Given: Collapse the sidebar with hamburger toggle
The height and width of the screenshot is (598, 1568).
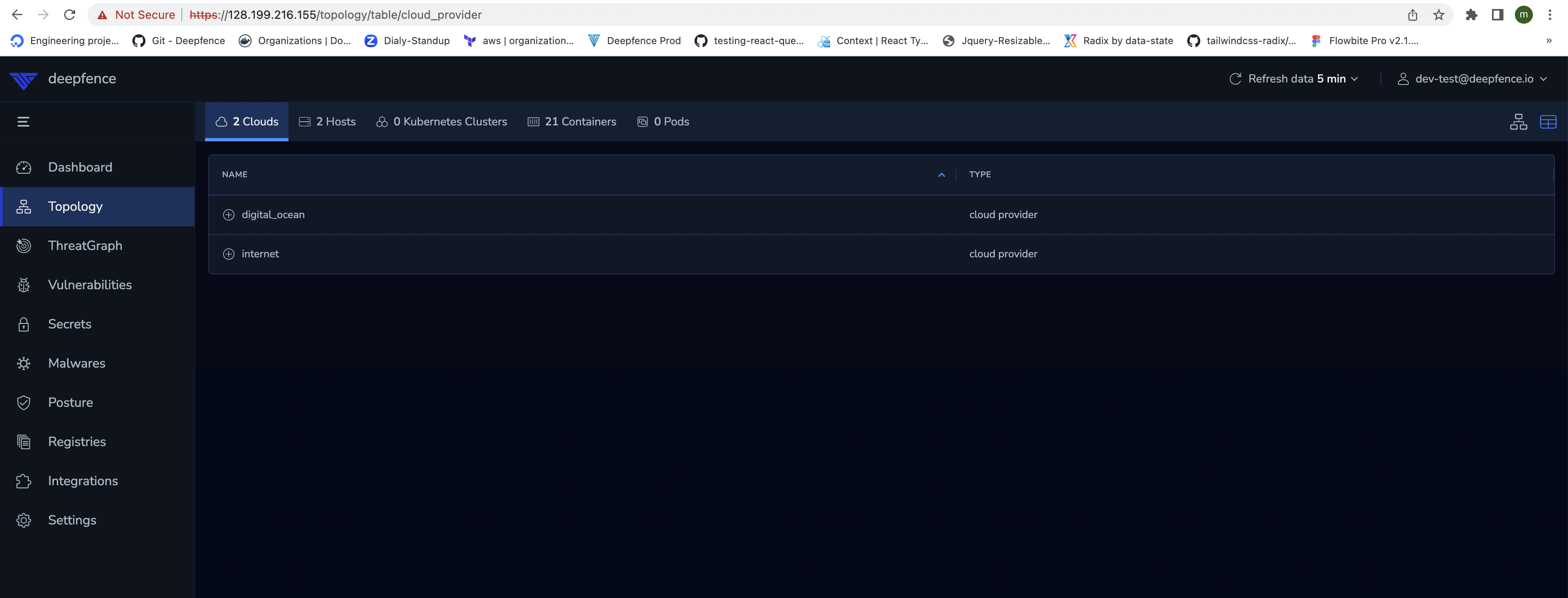Looking at the screenshot, I should (24, 121).
